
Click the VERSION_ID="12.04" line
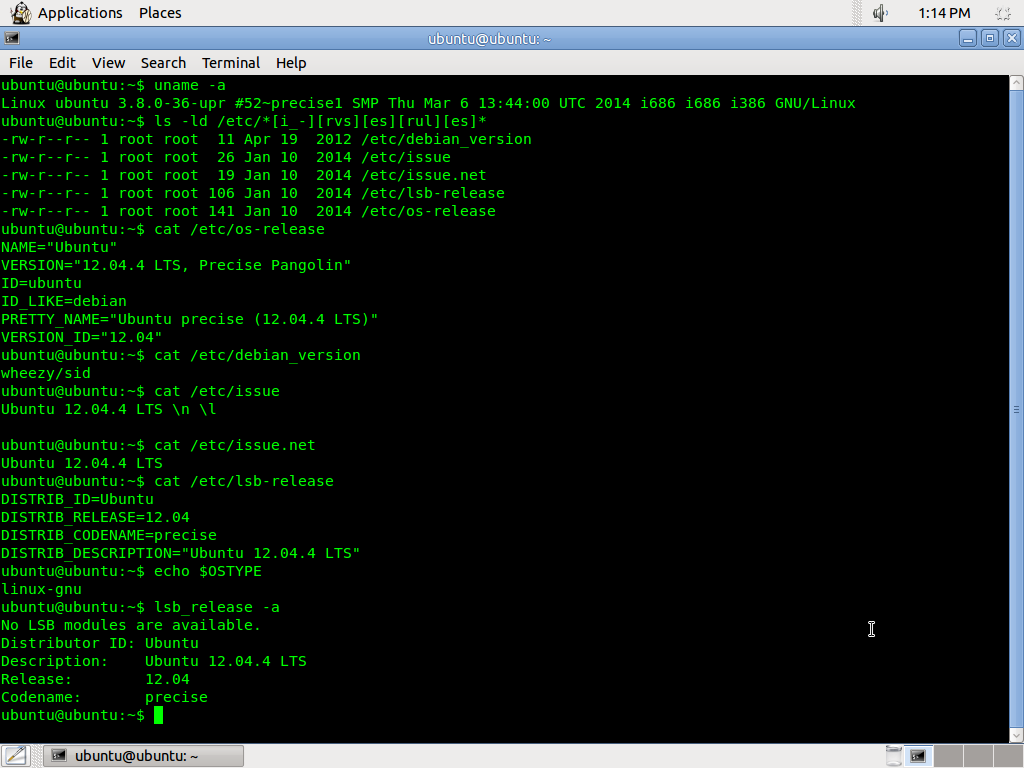[x=82, y=337]
